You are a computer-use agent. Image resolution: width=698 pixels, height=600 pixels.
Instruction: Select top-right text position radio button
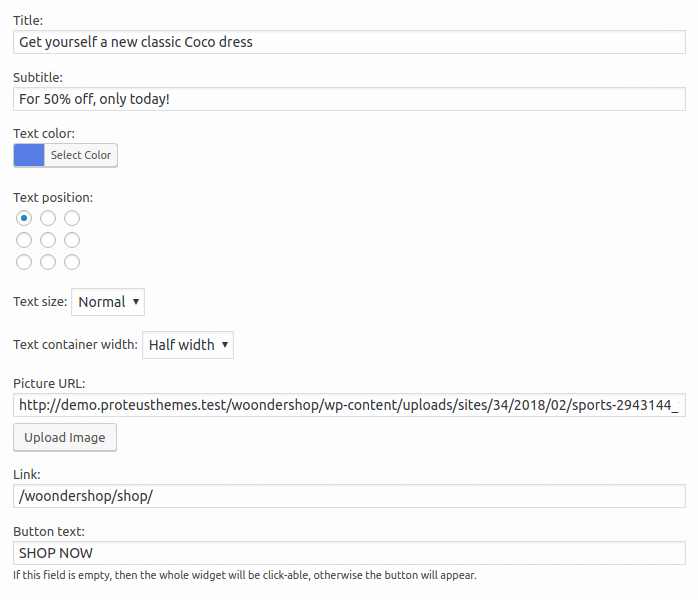click(x=72, y=218)
